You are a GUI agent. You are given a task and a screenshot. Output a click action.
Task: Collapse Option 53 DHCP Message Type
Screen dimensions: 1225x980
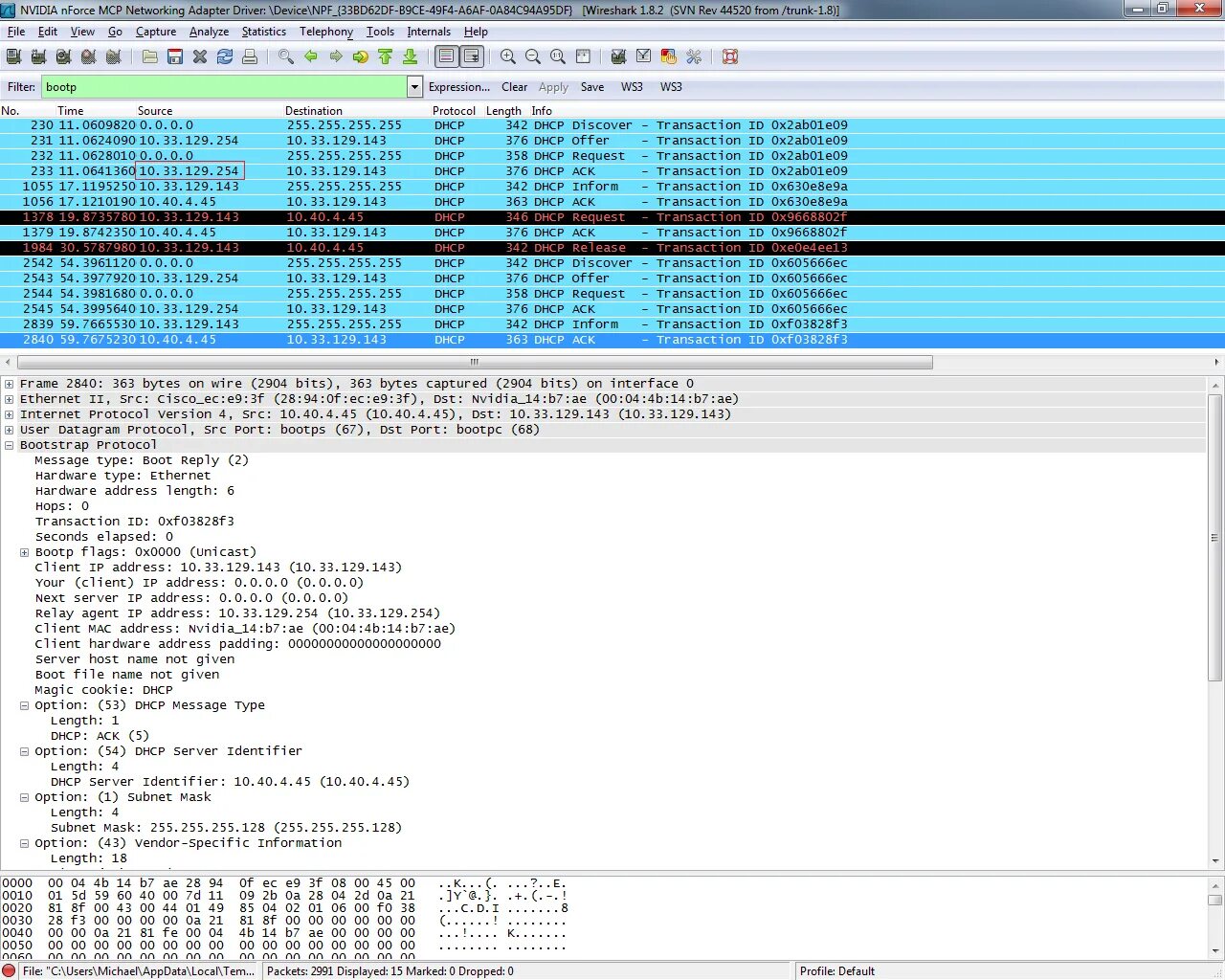24,705
